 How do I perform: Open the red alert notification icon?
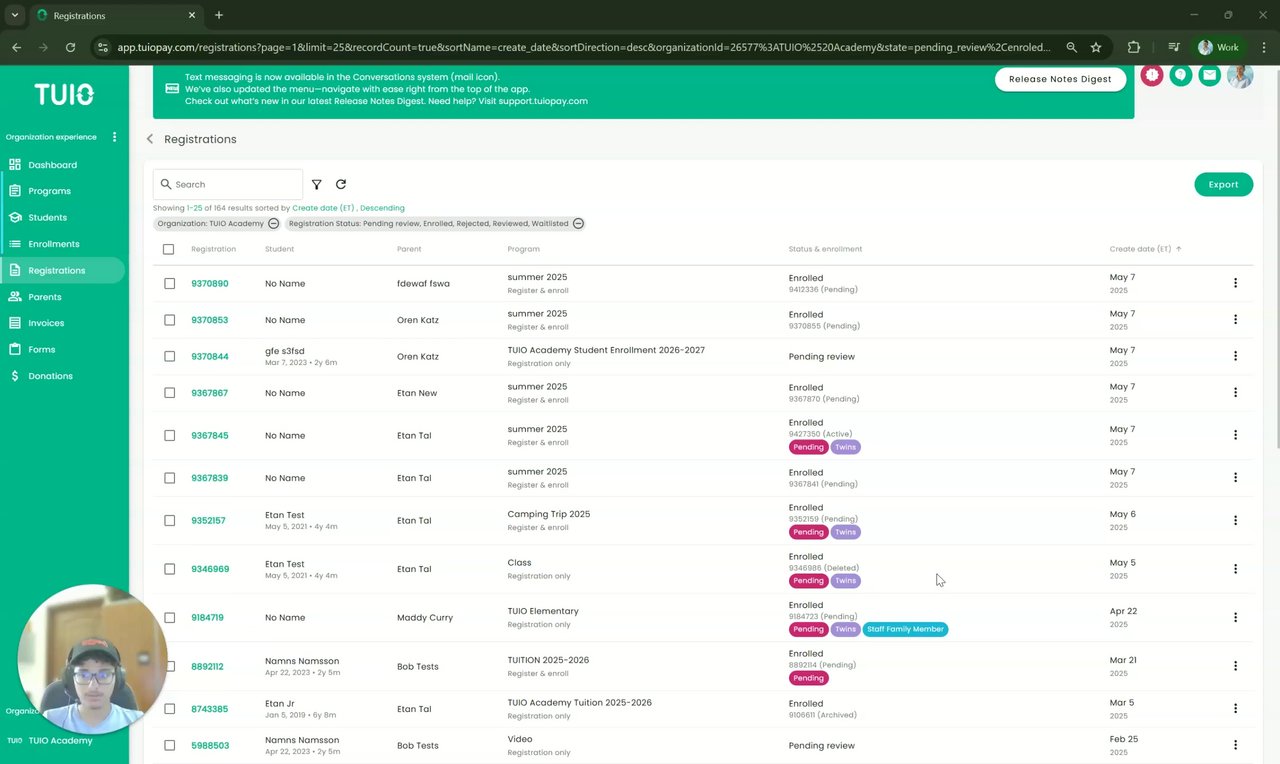click(x=1152, y=76)
